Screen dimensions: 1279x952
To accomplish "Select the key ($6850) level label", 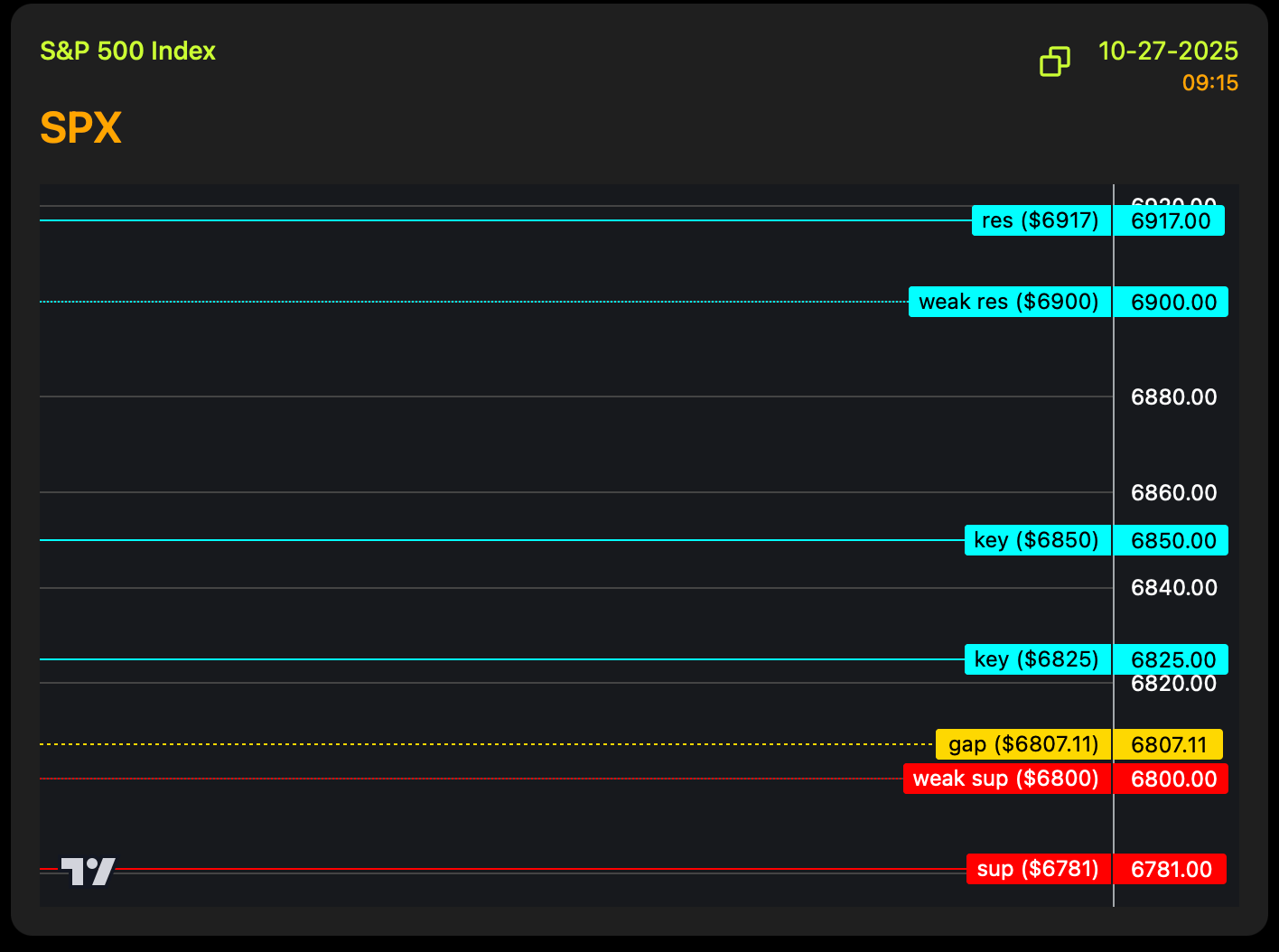I will (x=1037, y=540).
